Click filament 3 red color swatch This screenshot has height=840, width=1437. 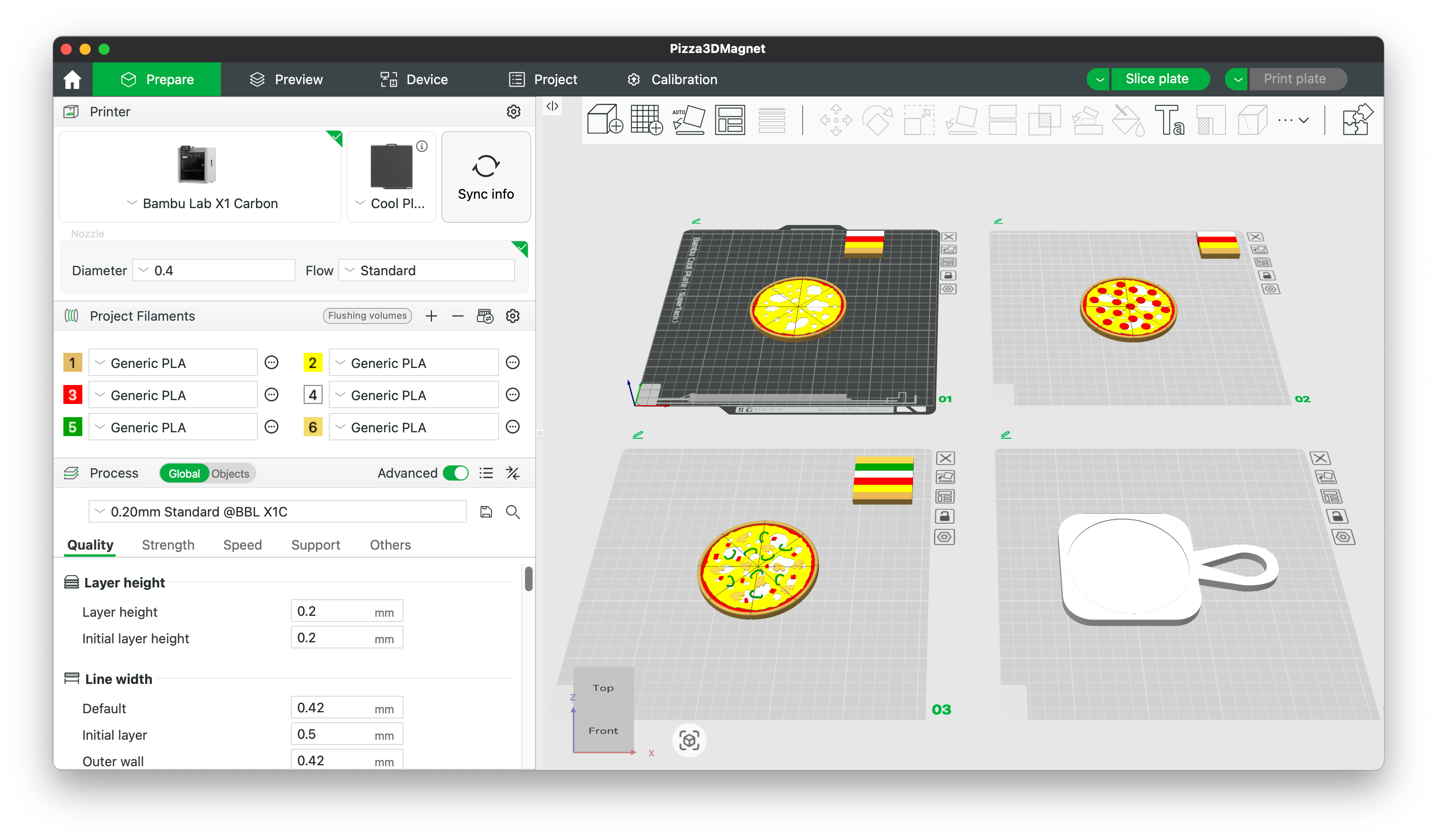click(72, 394)
